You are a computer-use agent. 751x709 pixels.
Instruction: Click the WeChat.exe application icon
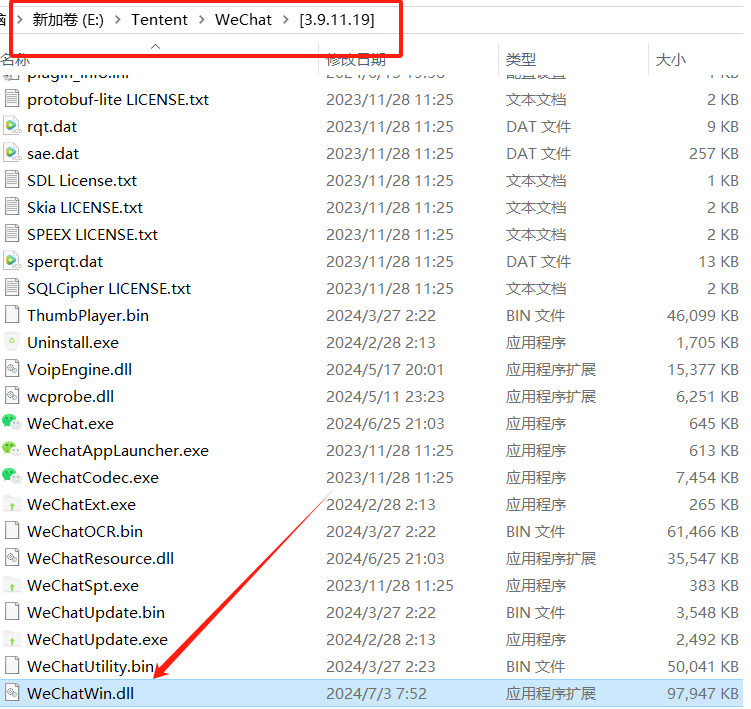(12, 423)
